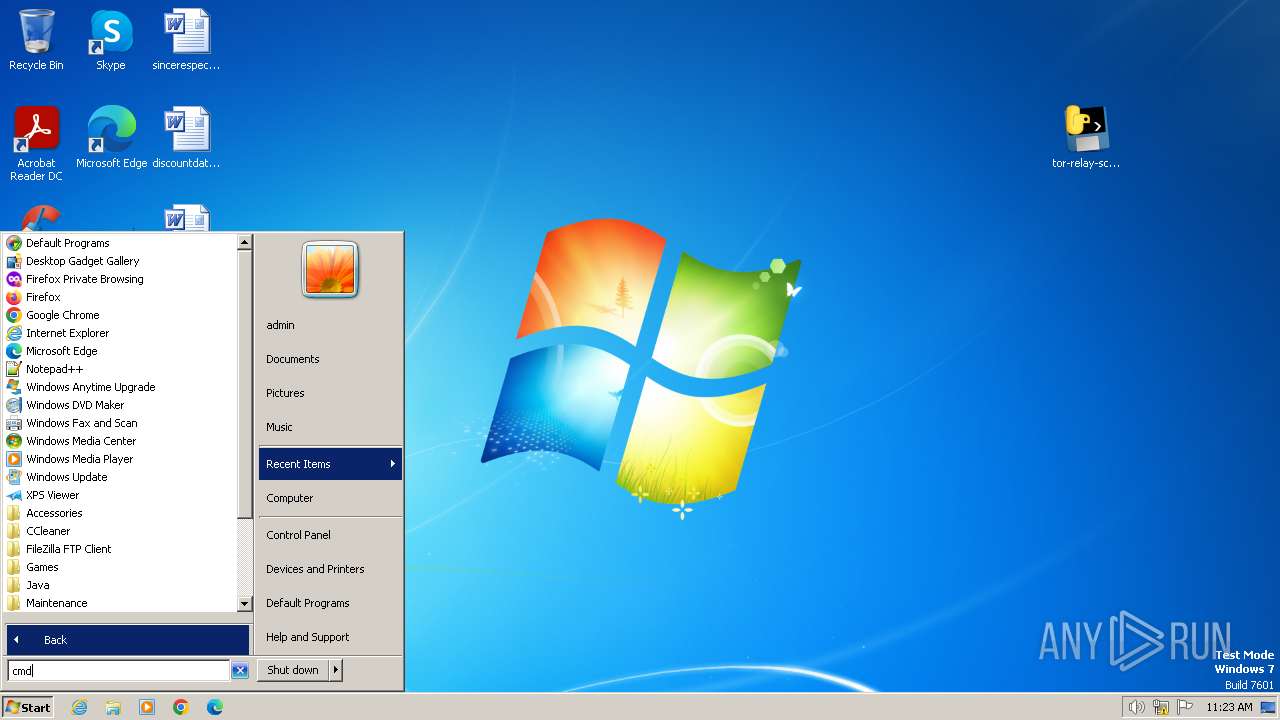
Task: Open Windows Explorer from taskbar
Action: (x=113, y=707)
